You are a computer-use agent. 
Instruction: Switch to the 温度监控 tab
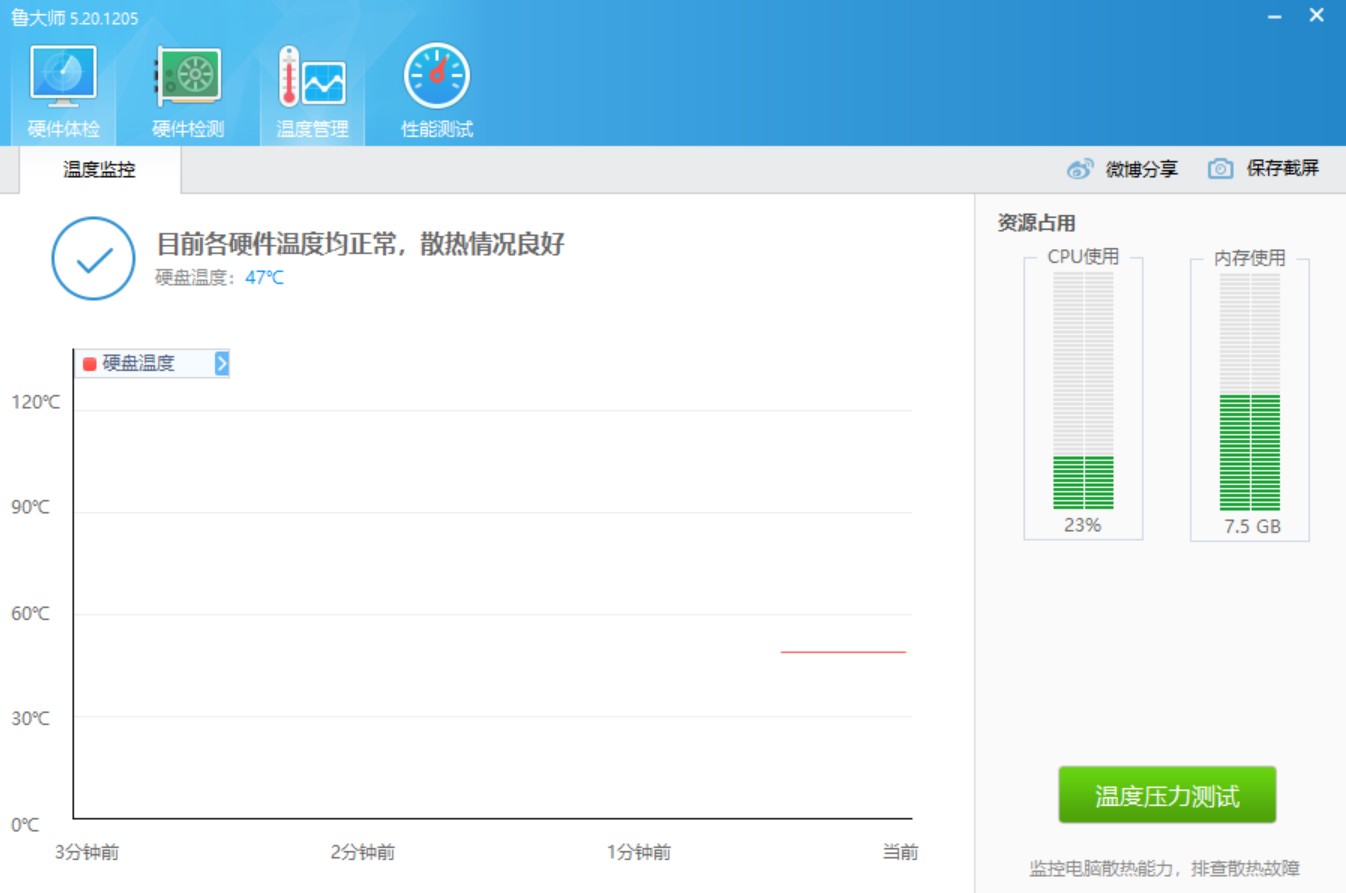pos(100,170)
